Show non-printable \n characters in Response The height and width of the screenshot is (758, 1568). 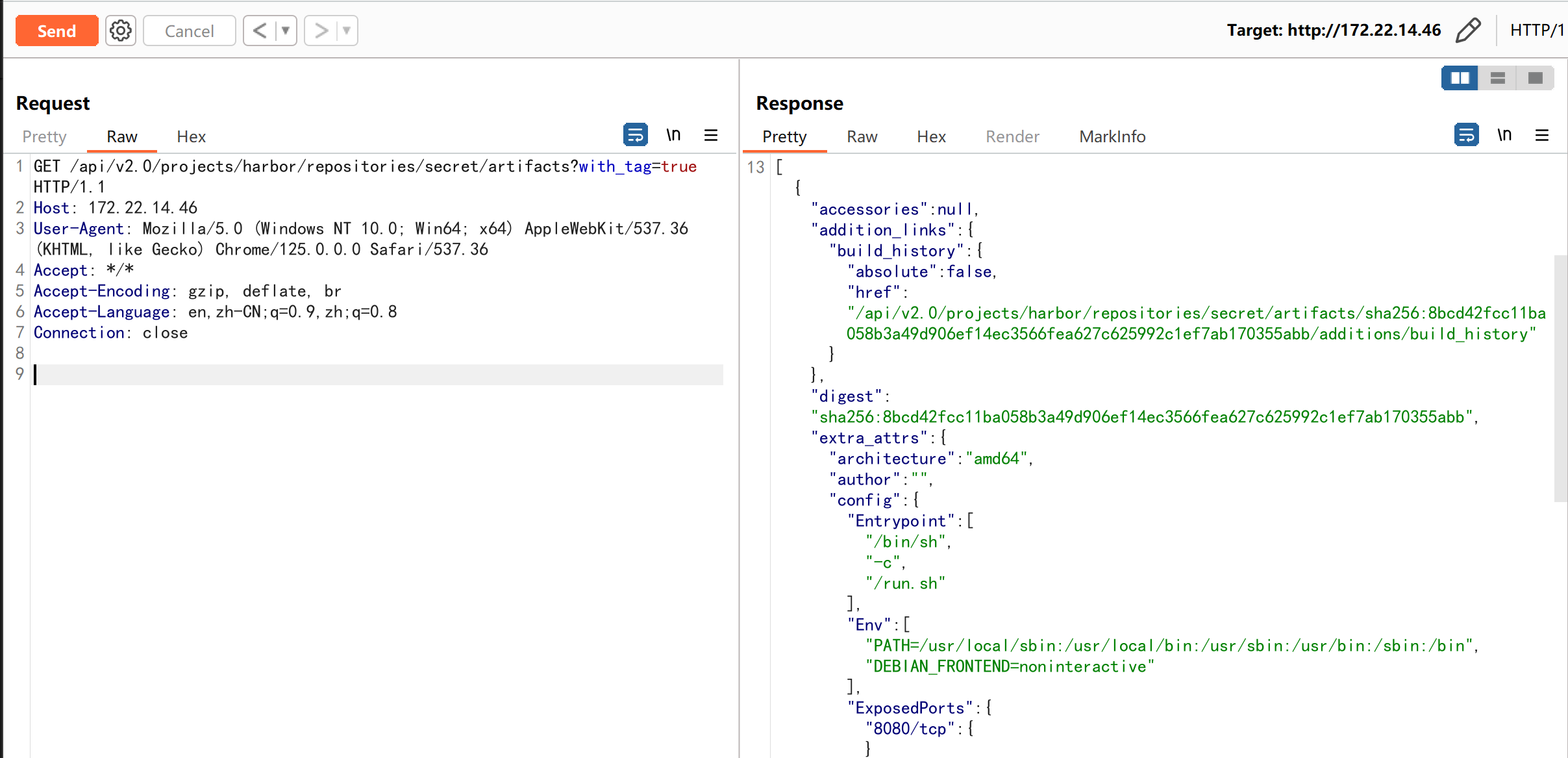(x=1504, y=135)
